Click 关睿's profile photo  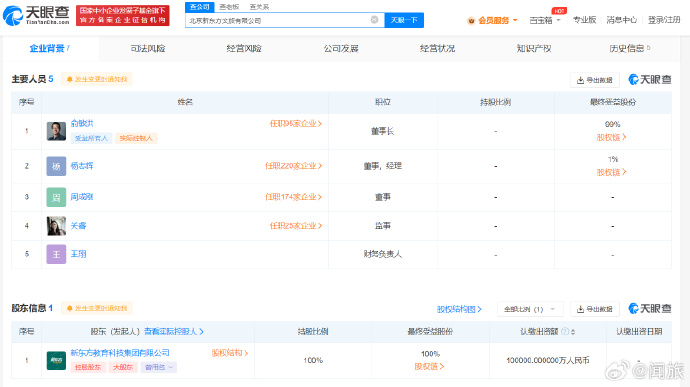[x=56, y=226]
